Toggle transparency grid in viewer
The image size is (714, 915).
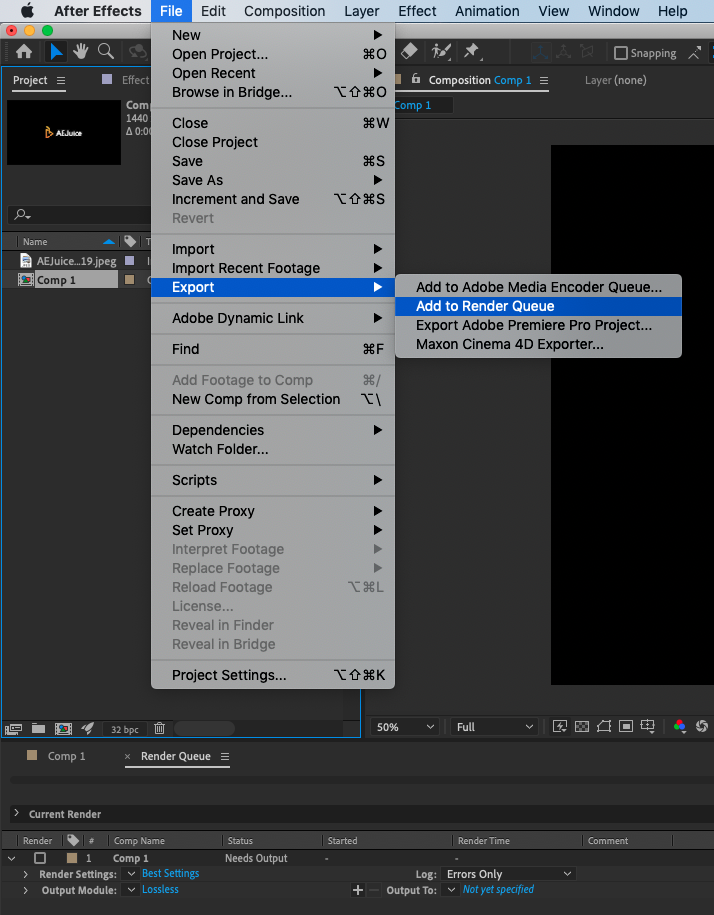tap(582, 727)
